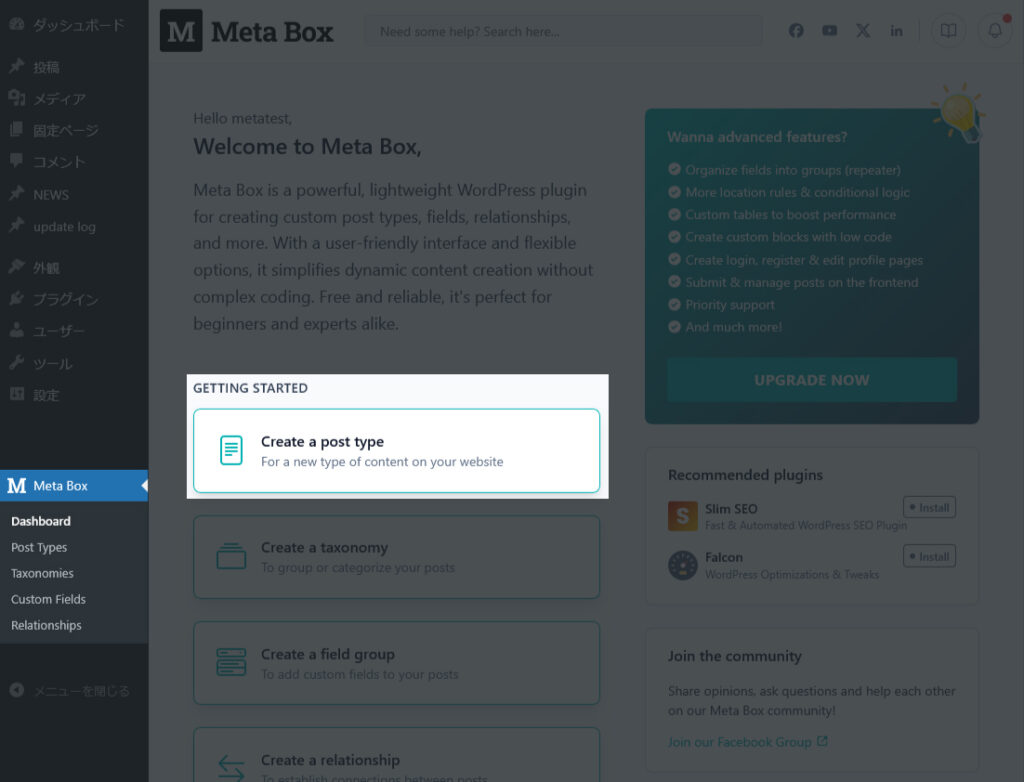1024x782 pixels.
Task: Open the notifications bell icon
Action: [995, 31]
